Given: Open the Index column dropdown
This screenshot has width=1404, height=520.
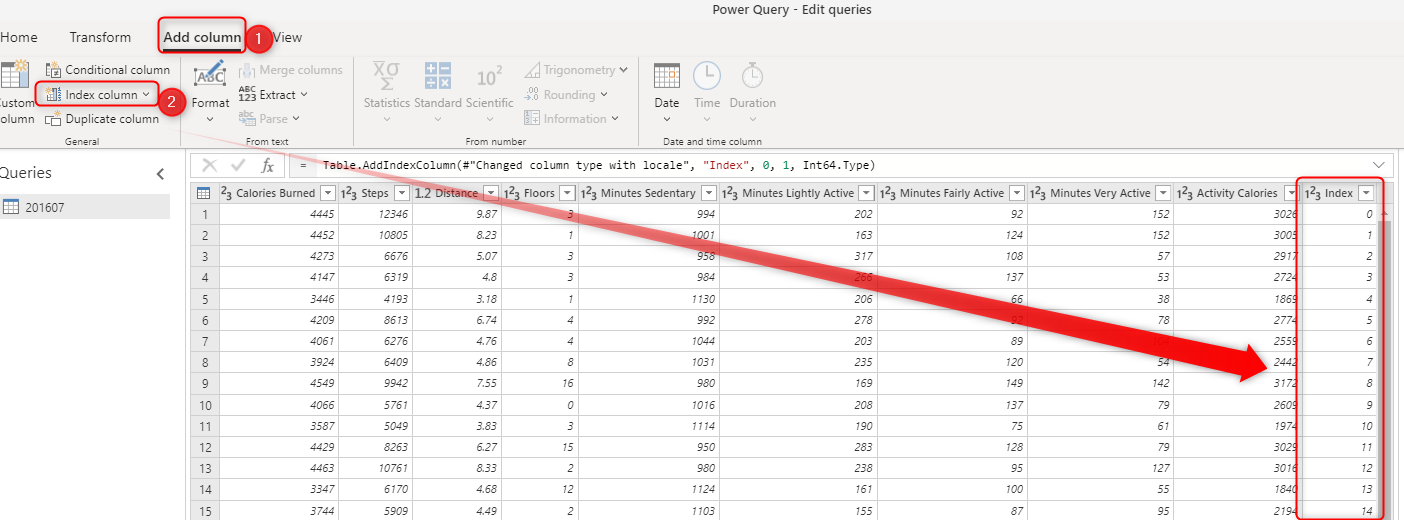Looking at the screenshot, I should (x=146, y=95).
